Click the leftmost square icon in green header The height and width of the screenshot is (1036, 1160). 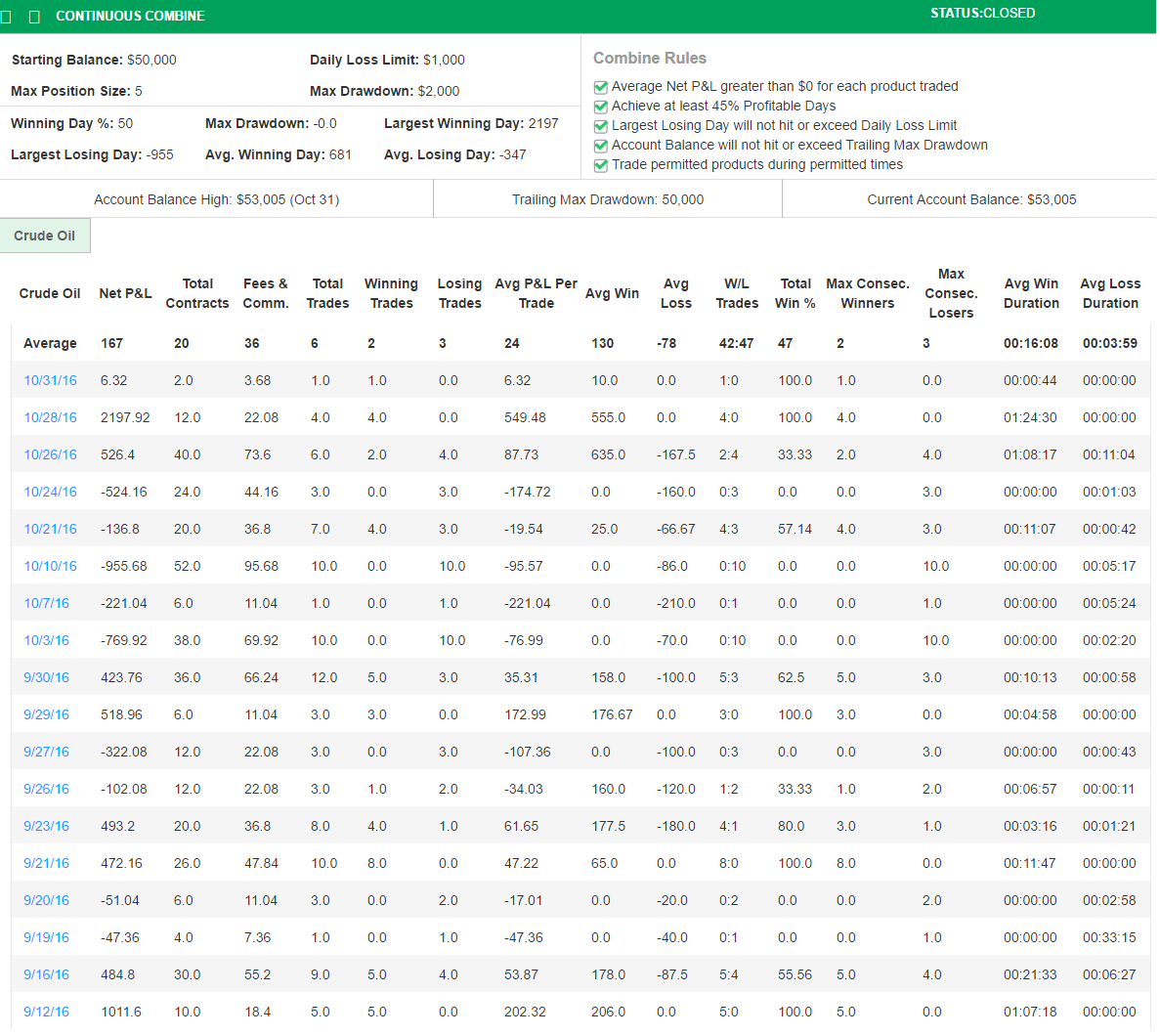7,17
